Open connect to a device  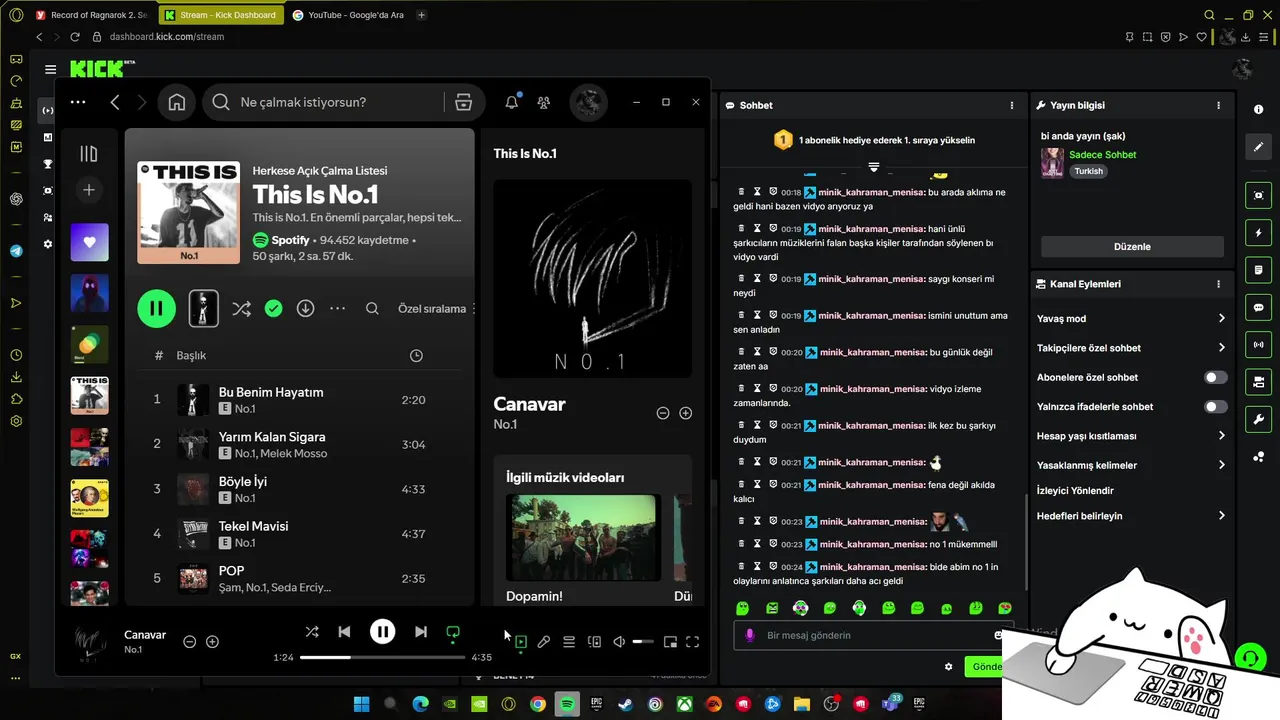pyautogui.click(x=594, y=642)
